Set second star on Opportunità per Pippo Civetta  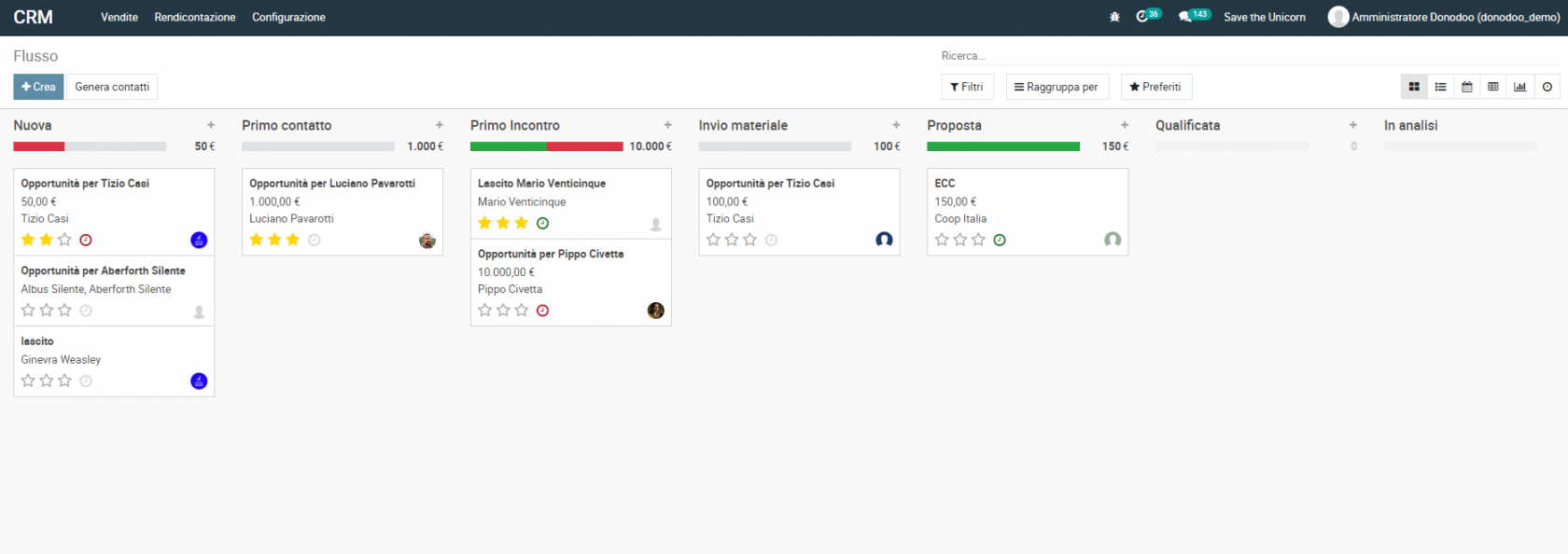(503, 311)
